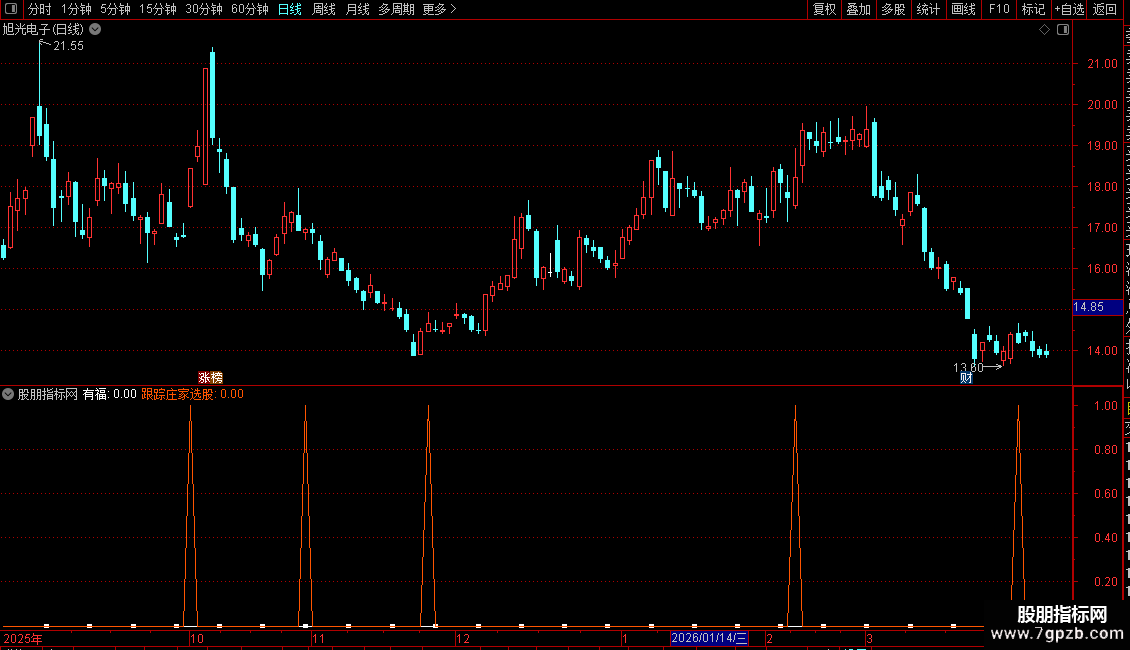
Task: Click the 0.80 indicator axis label
Action: 1106,450
